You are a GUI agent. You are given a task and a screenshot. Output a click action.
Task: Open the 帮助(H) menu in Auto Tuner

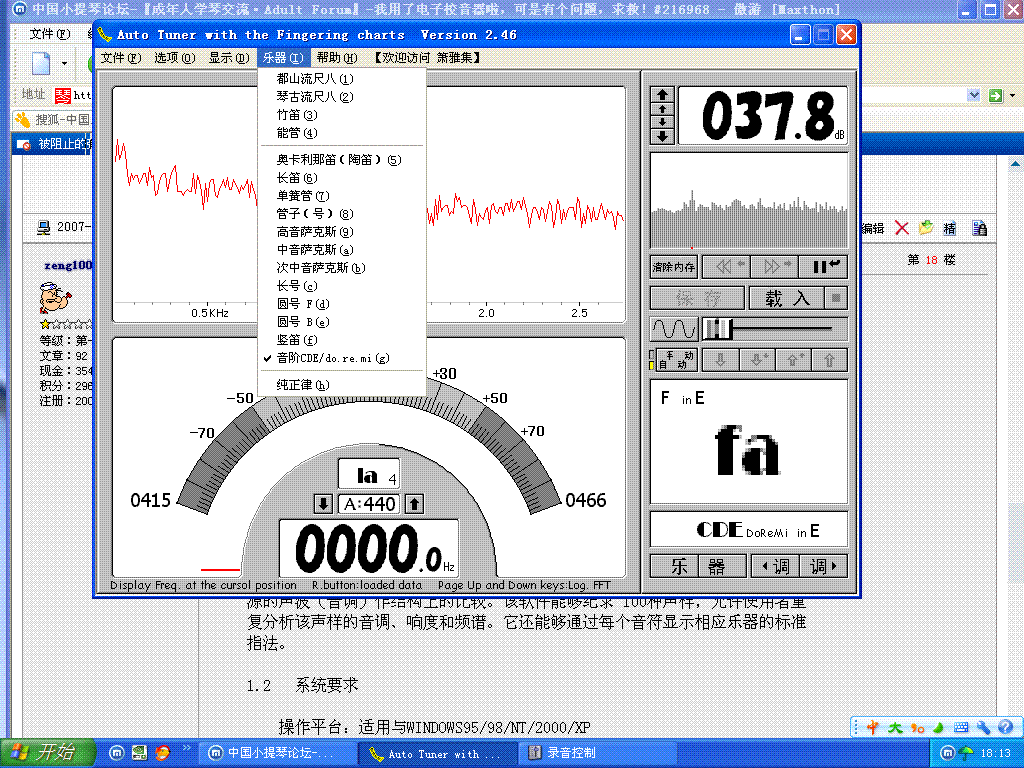tap(337, 58)
